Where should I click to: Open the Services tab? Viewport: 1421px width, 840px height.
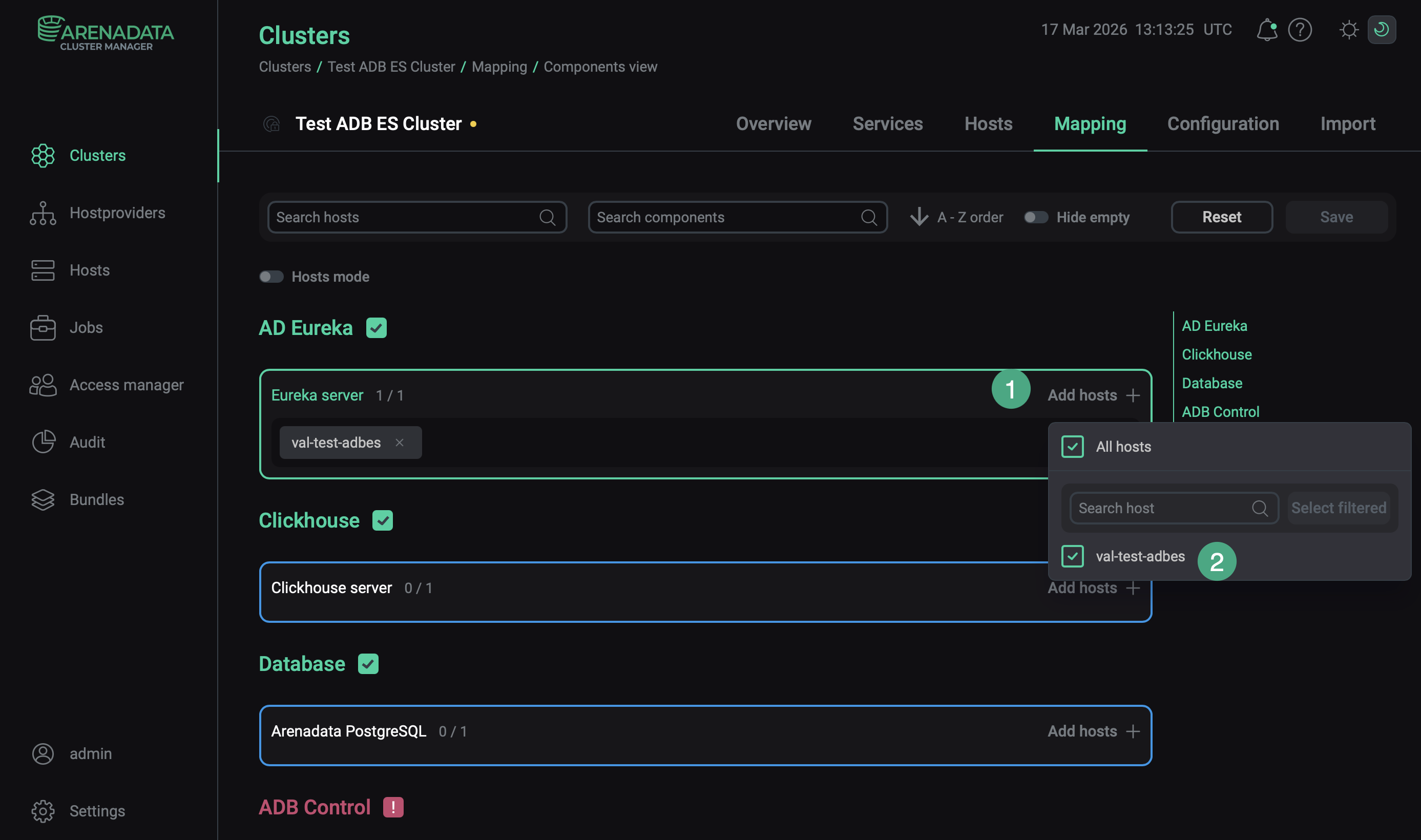[887, 123]
